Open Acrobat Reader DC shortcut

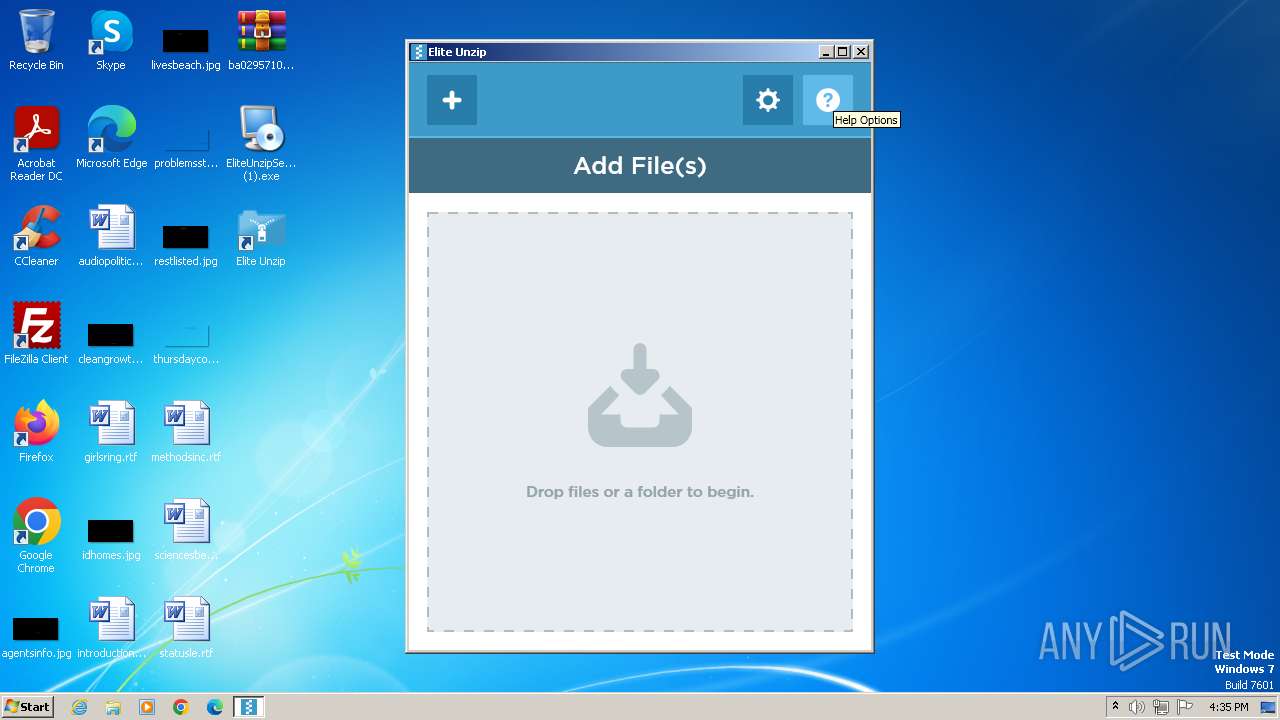[x=36, y=144]
